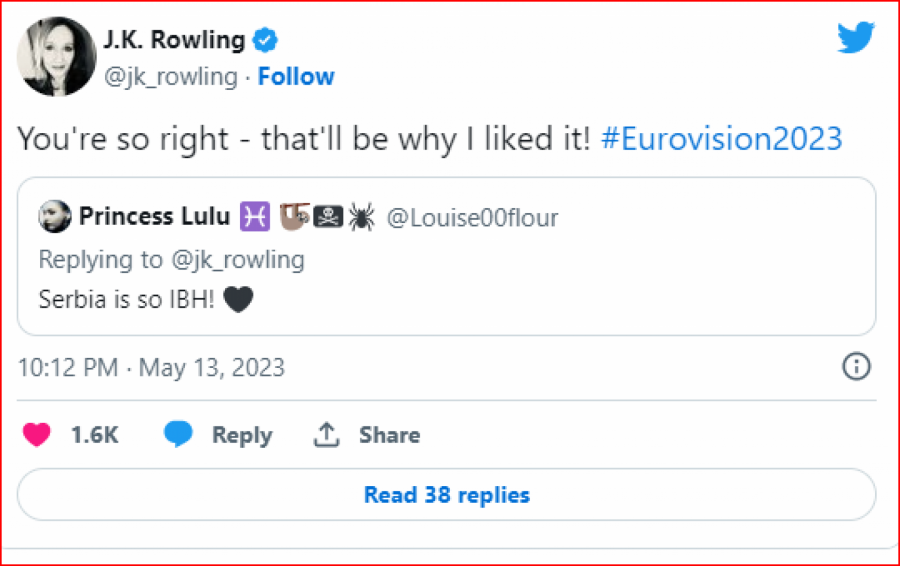Open the quoted tweet text 'Serbia is so IBH!'
900x566 pixels.
click(127, 299)
